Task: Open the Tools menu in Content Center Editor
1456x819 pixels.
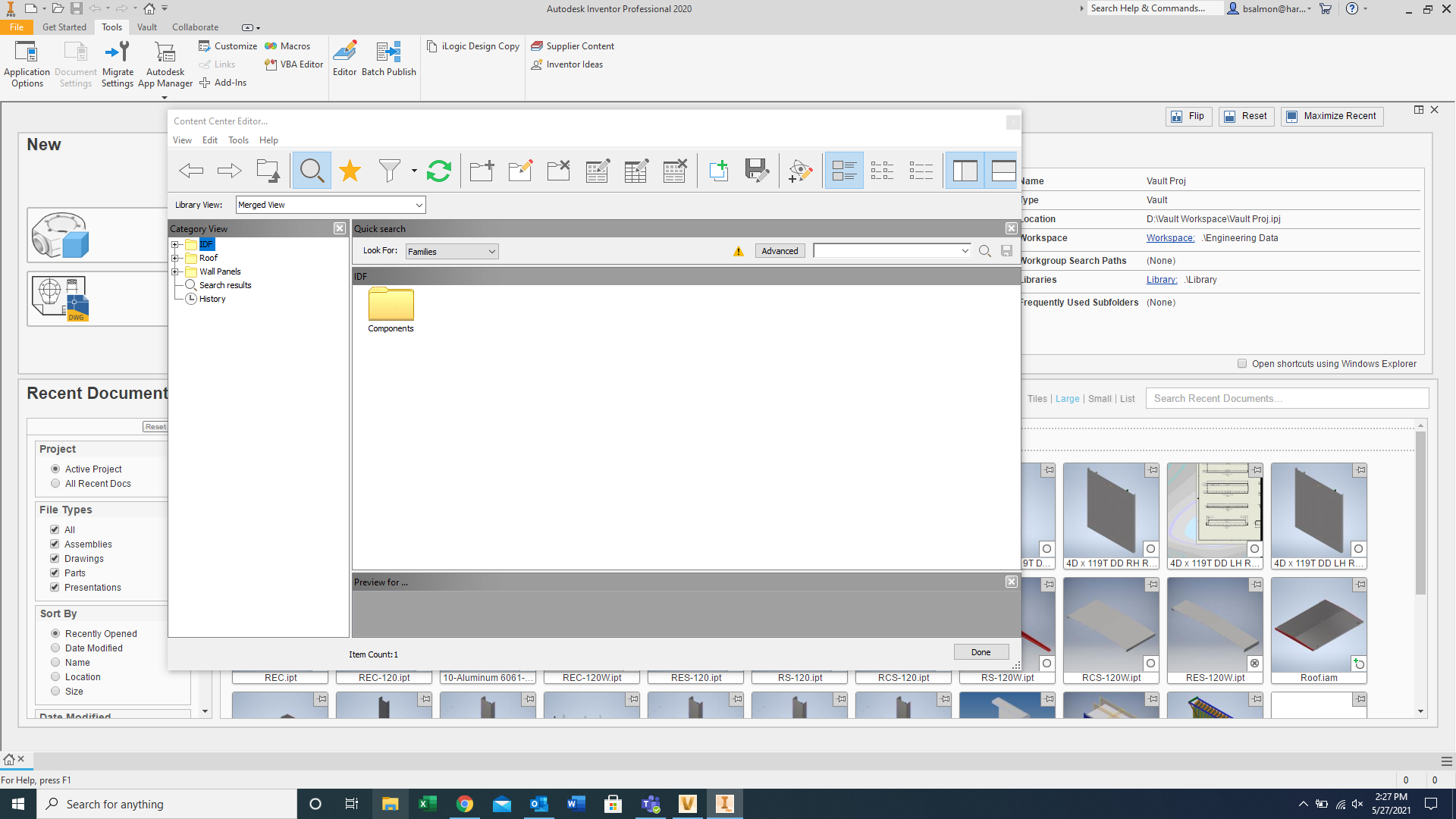Action: [238, 140]
